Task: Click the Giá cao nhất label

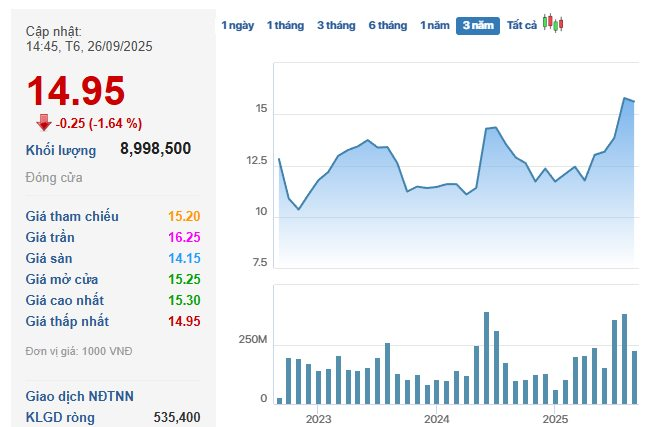Action: [x=67, y=300]
